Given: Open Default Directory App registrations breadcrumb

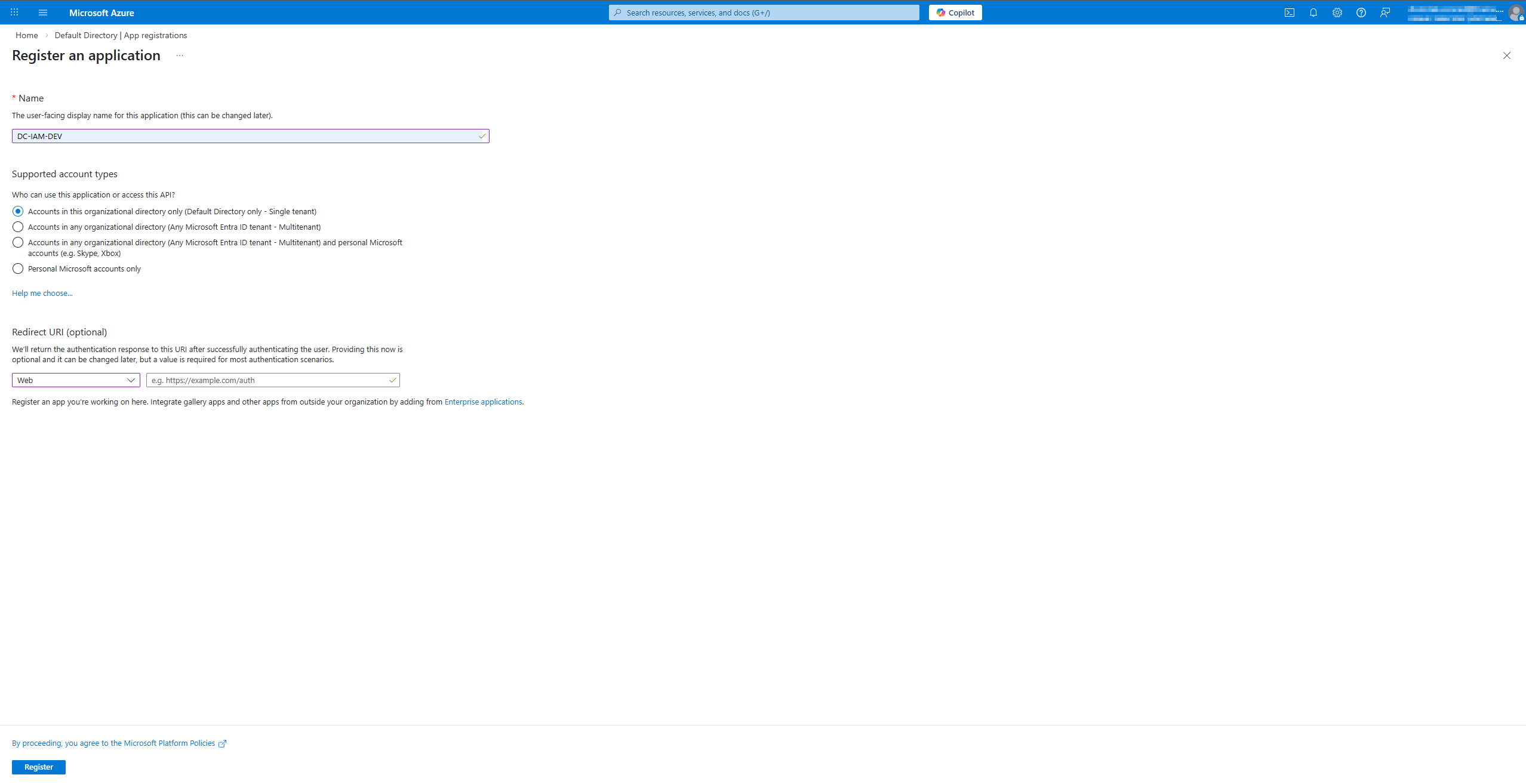Looking at the screenshot, I should (x=121, y=35).
